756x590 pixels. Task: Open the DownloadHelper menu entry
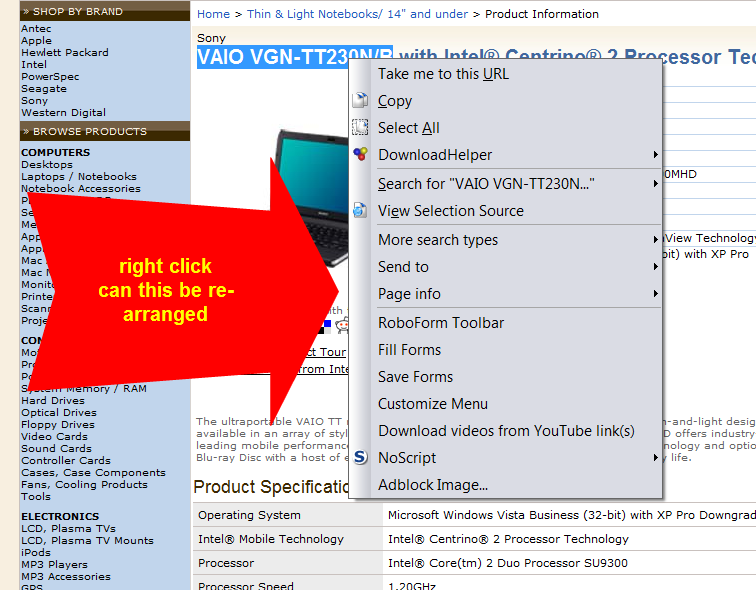coord(505,155)
